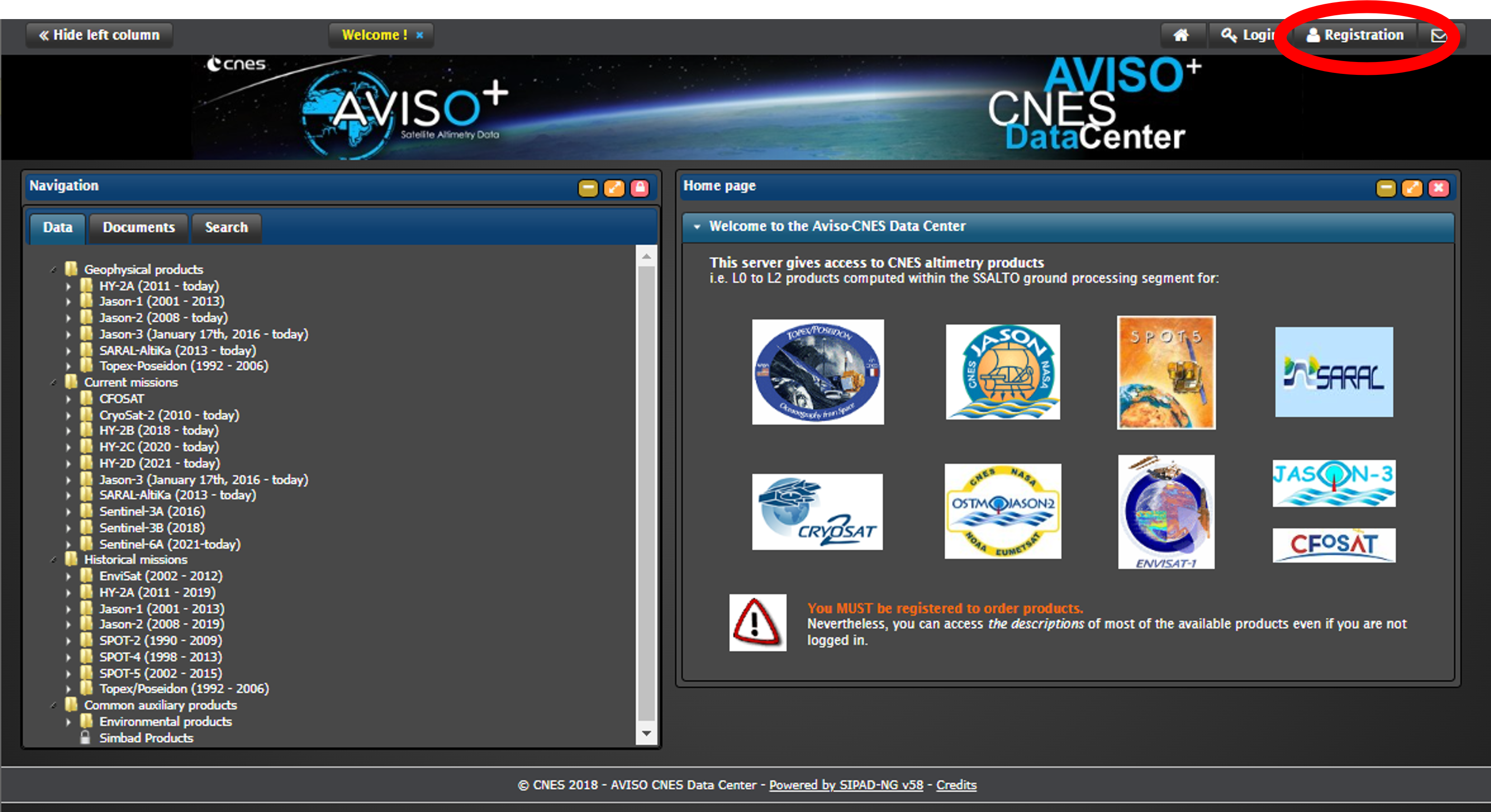This screenshot has height=812, width=1491.
Task: Click the navigation tree scrollbar track
Action: [646, 493]
